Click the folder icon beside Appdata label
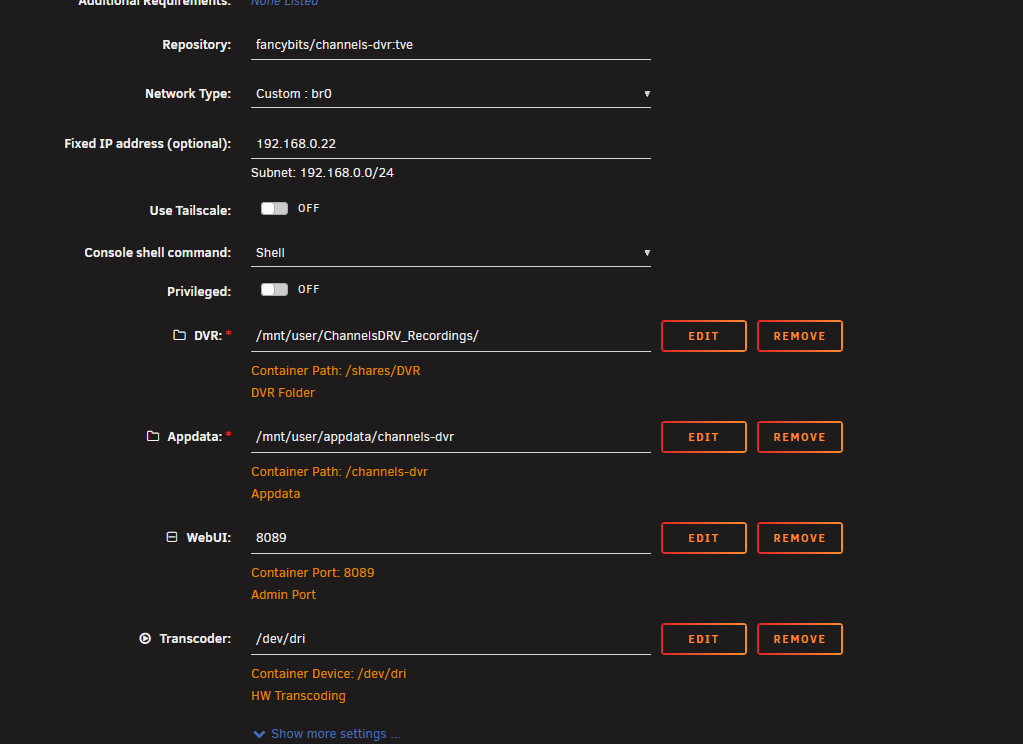The height and width of the screenshot is (744, 1023). click(x=153, y=436)
